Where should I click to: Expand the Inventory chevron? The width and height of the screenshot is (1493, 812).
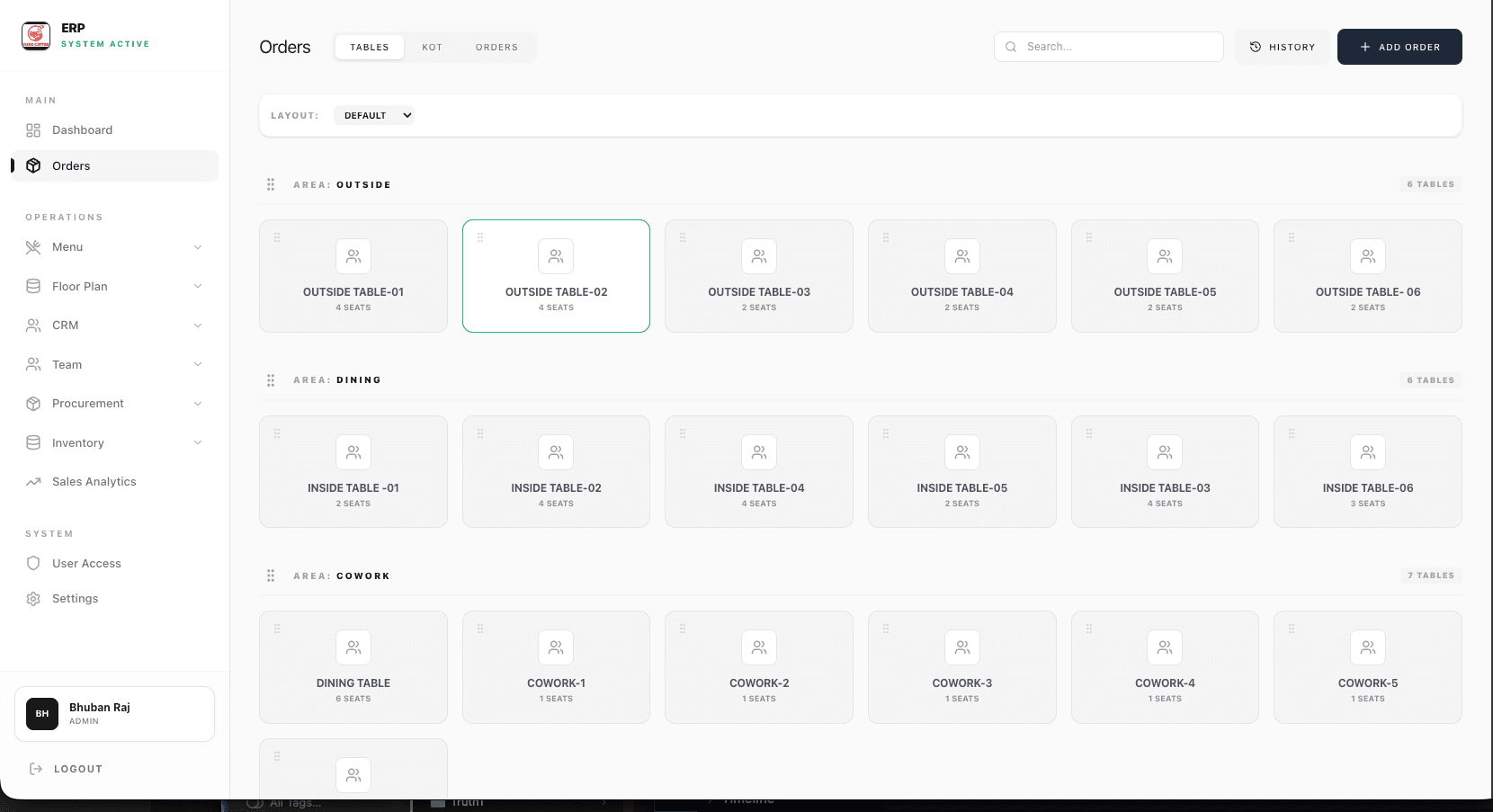[198, 442]
